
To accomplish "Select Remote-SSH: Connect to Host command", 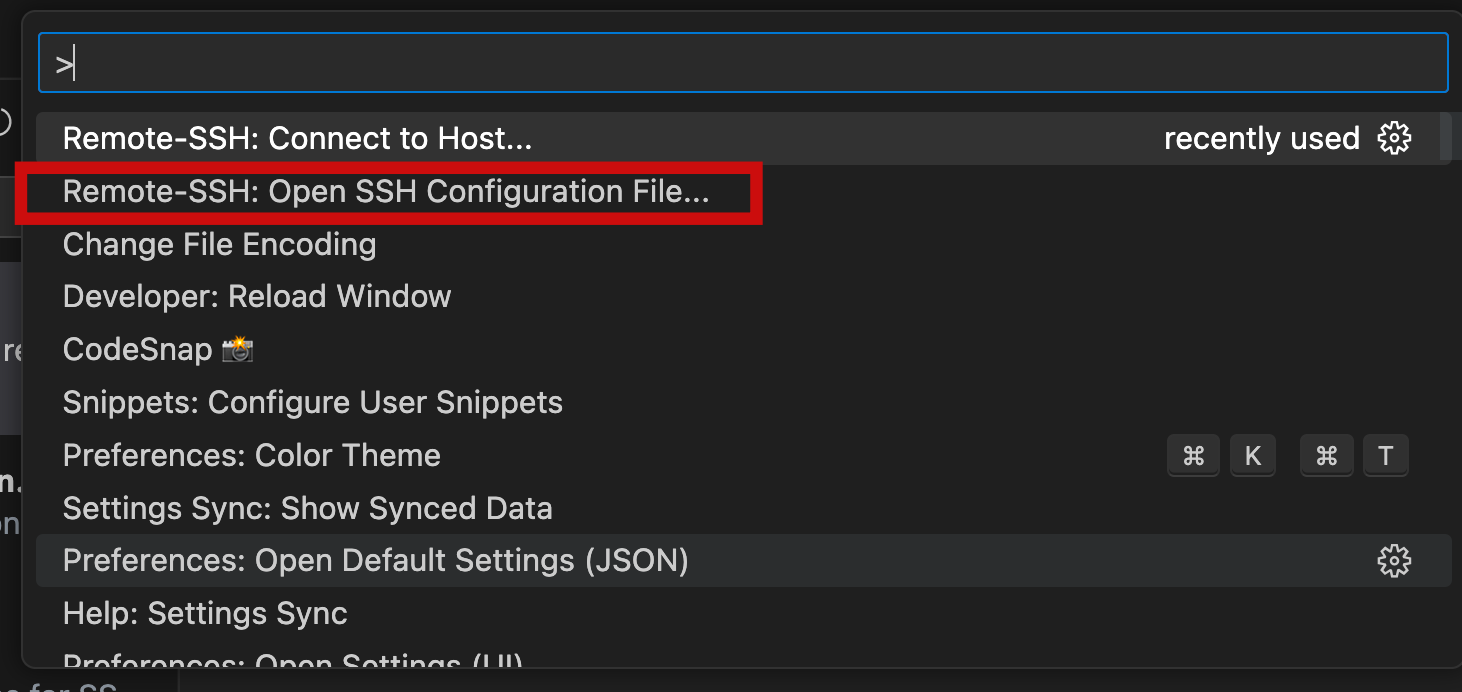I will tap(743, 138).
